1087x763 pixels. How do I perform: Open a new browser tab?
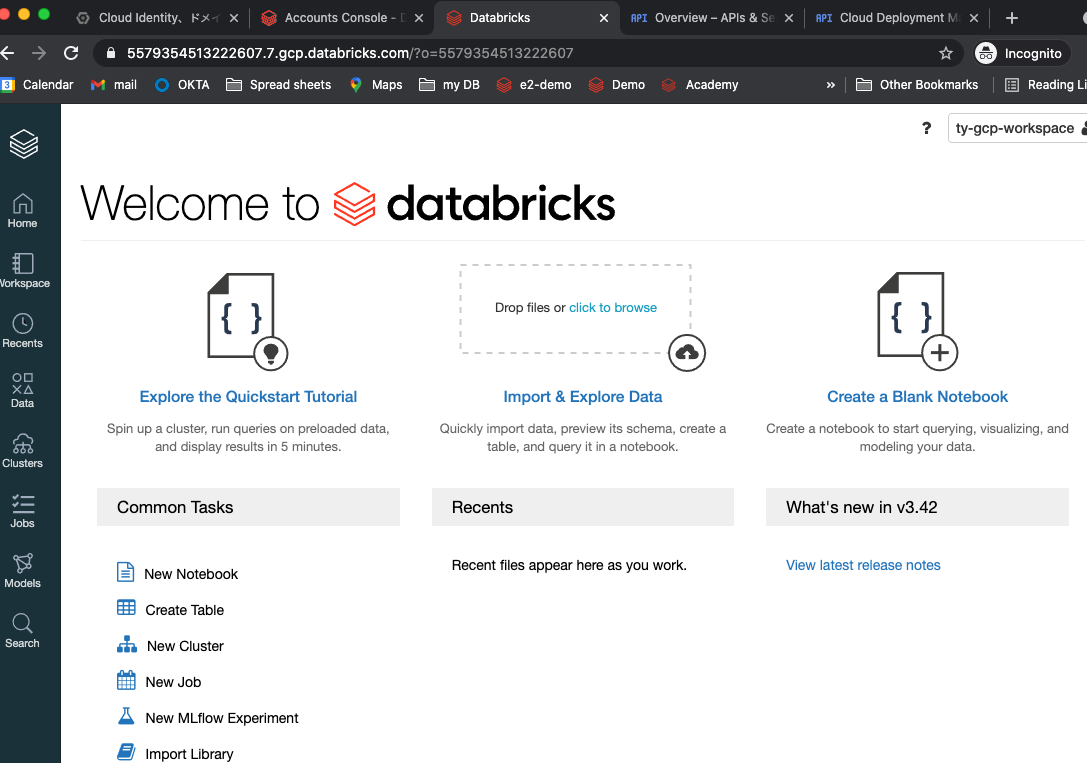click(x=1011, y=18)
